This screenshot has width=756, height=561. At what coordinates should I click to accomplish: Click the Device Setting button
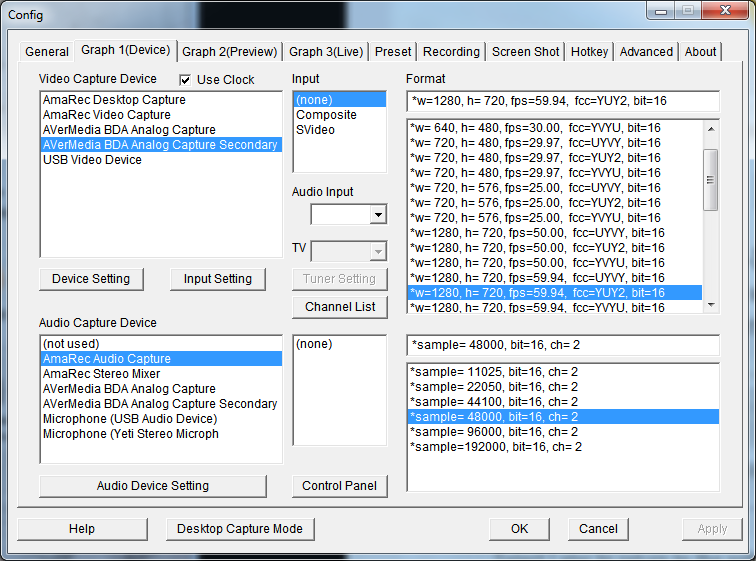pyautogui.click(x=91, y=279)
